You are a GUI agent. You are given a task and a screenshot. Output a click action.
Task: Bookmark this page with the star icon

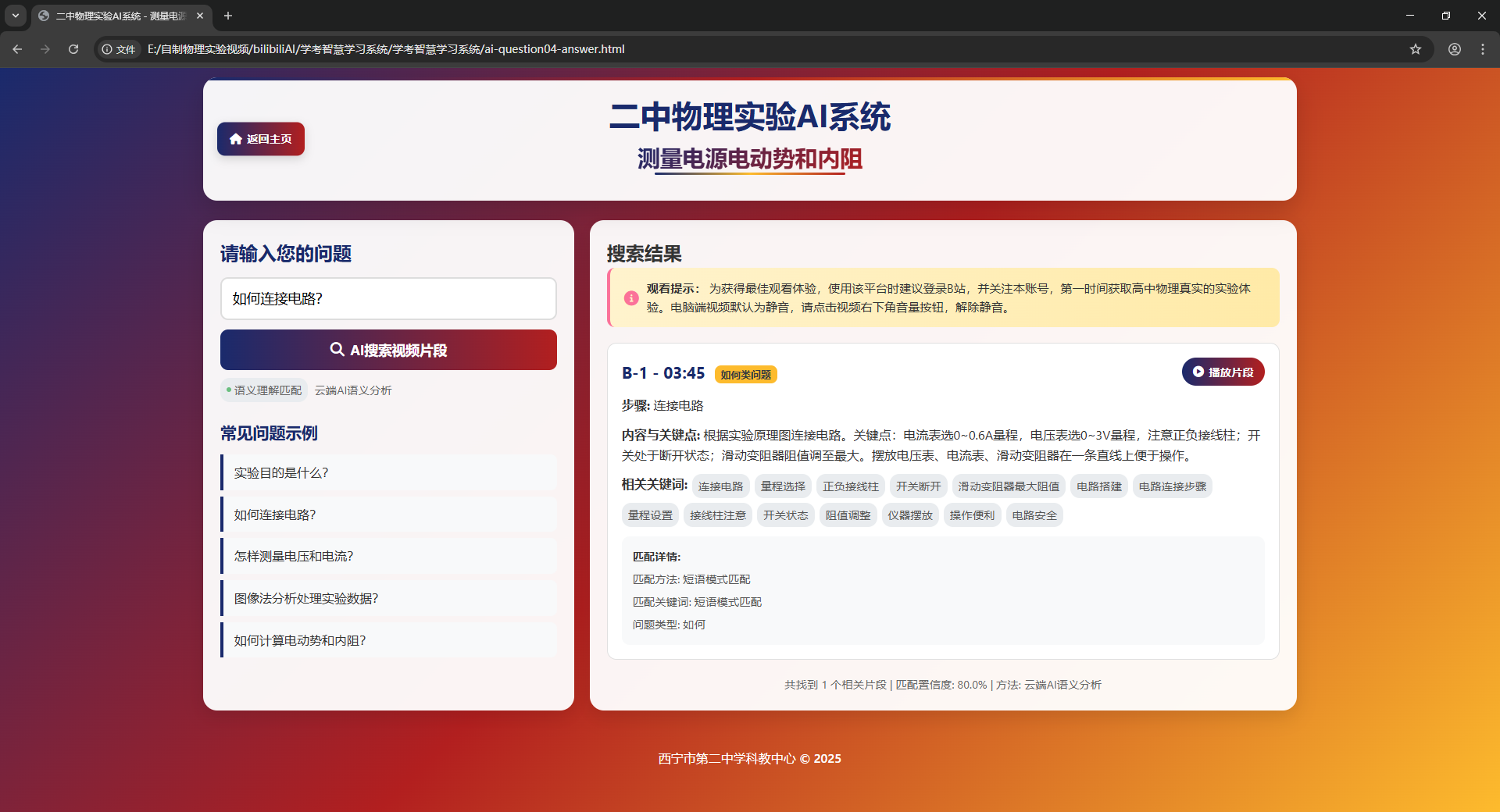pyautogui.click(x=1415, y=49)
